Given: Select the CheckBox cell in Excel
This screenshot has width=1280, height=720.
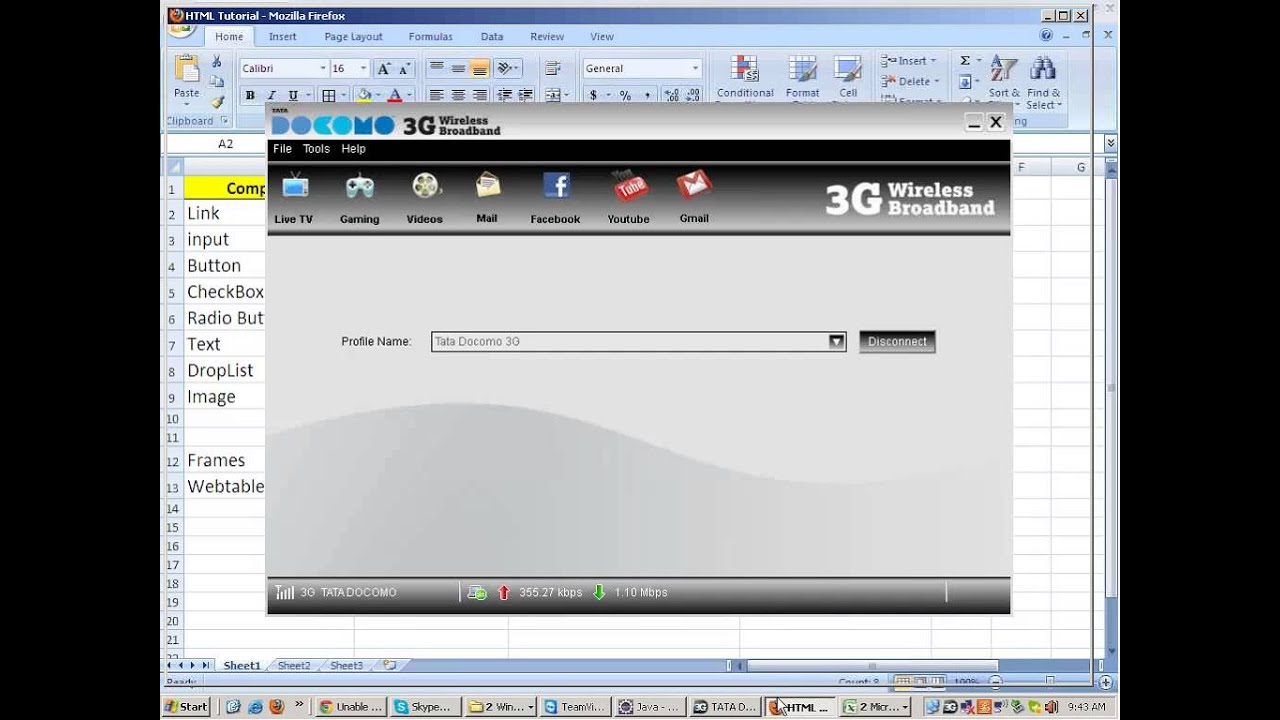Looking at the screenshot, I should [x=225, y=292].
